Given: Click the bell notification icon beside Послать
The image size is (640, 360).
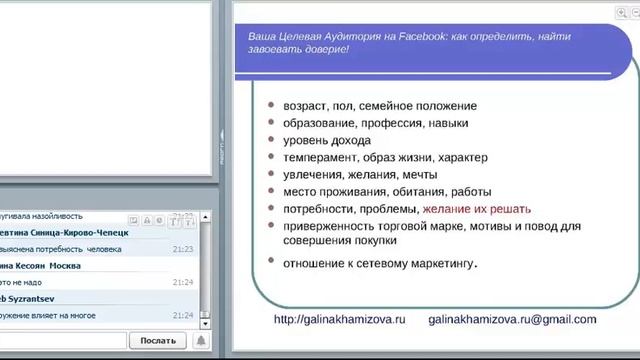Looking at the screenshot, I should 201,340.
